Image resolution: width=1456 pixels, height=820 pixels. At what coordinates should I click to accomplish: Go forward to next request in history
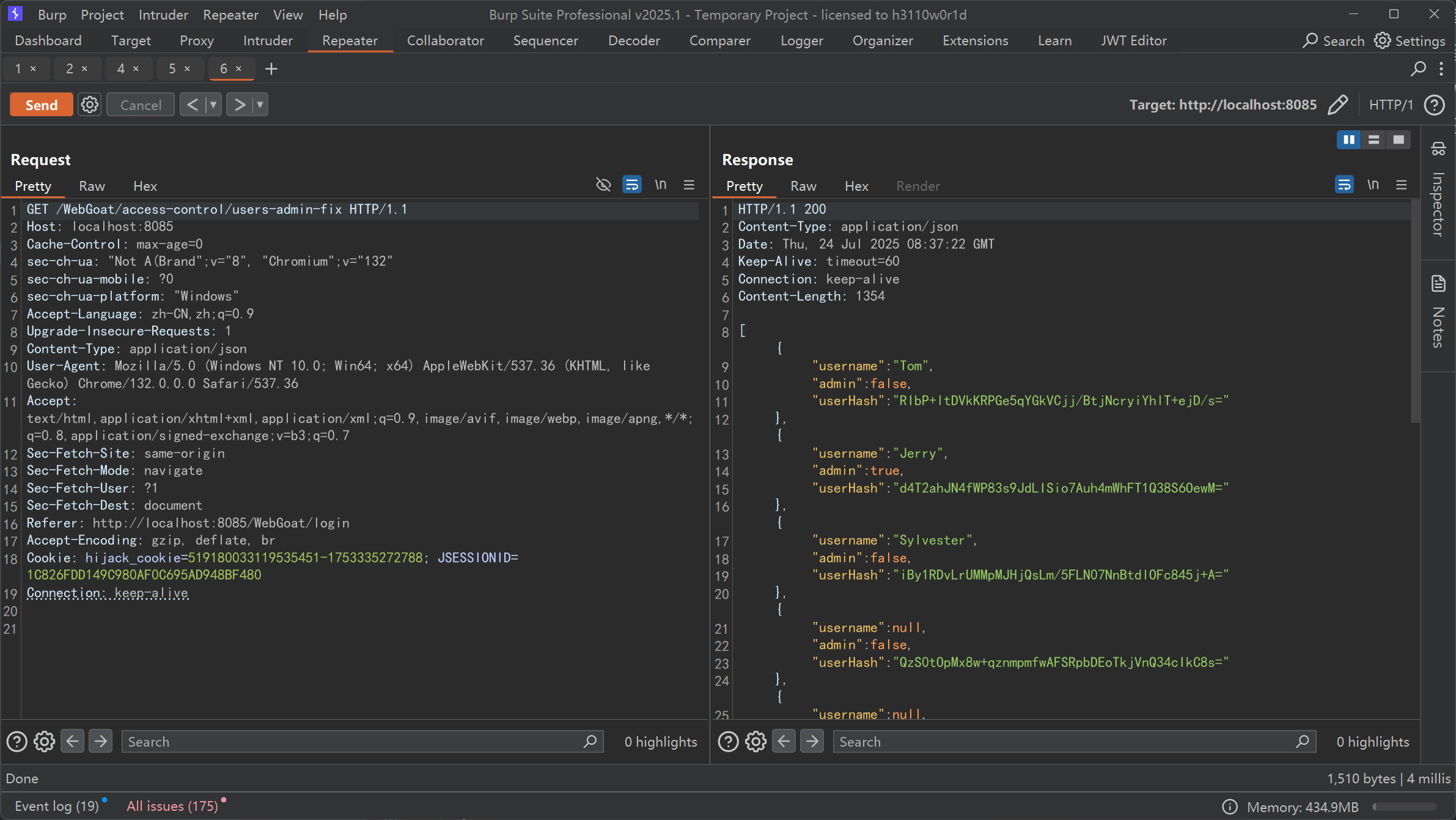pos(240,105)
